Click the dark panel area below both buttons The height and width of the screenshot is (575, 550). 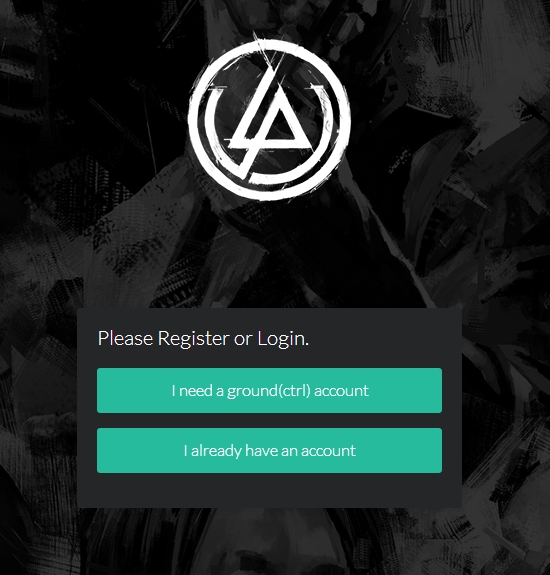270,490
